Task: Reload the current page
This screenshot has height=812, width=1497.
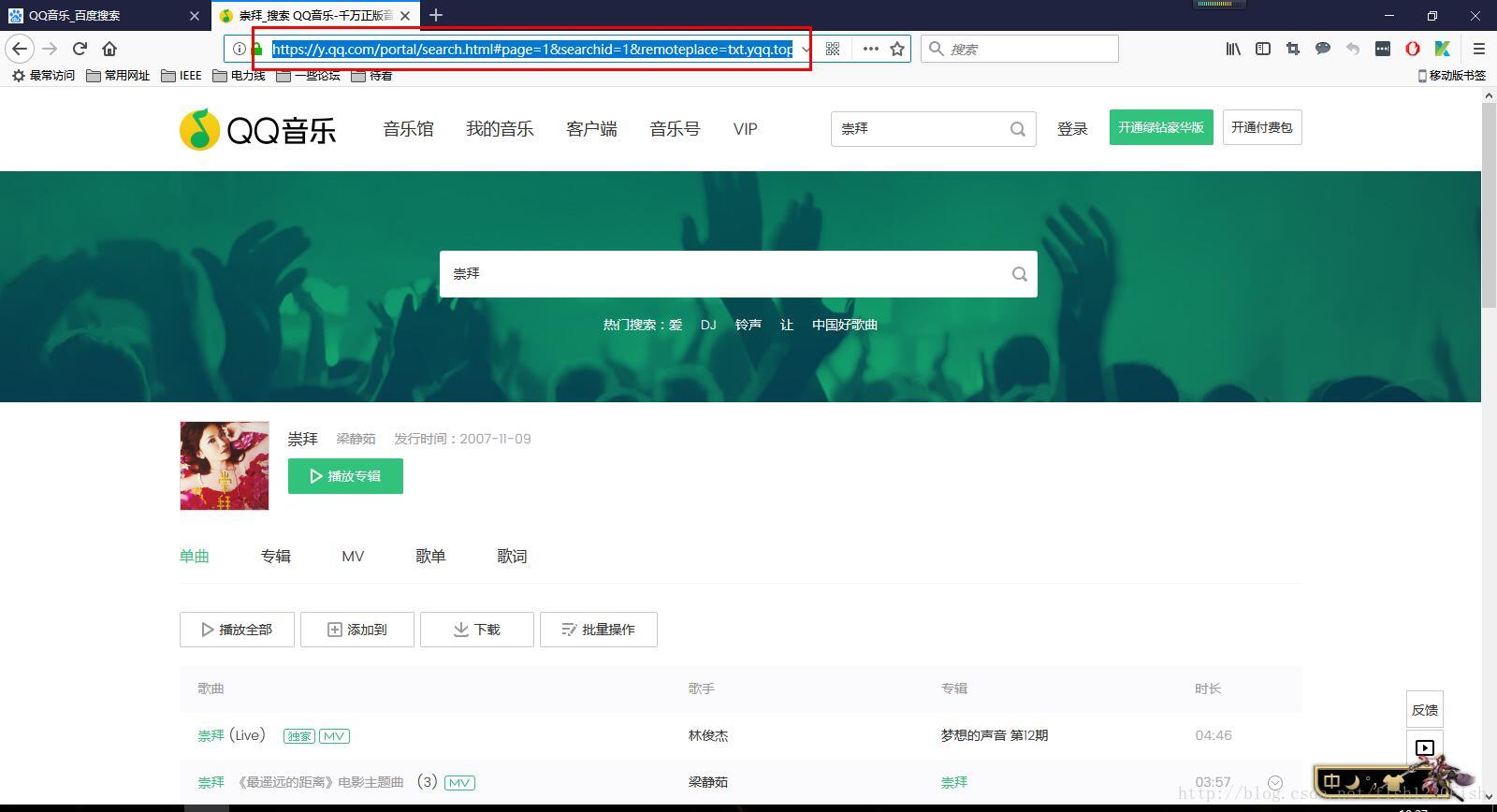Action: pyautogui.click(x=80, y=49)
